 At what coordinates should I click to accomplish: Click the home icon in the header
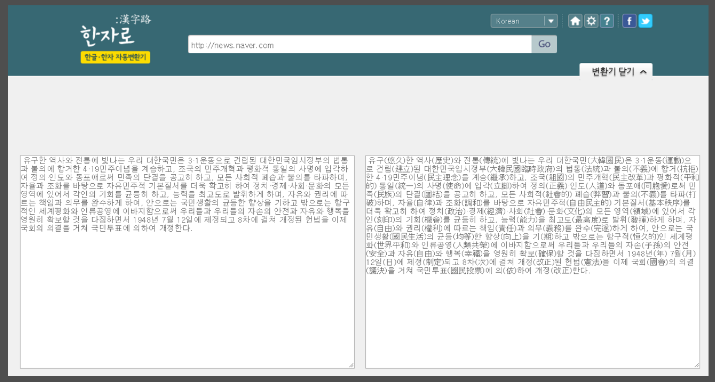[x=575, y=21]
